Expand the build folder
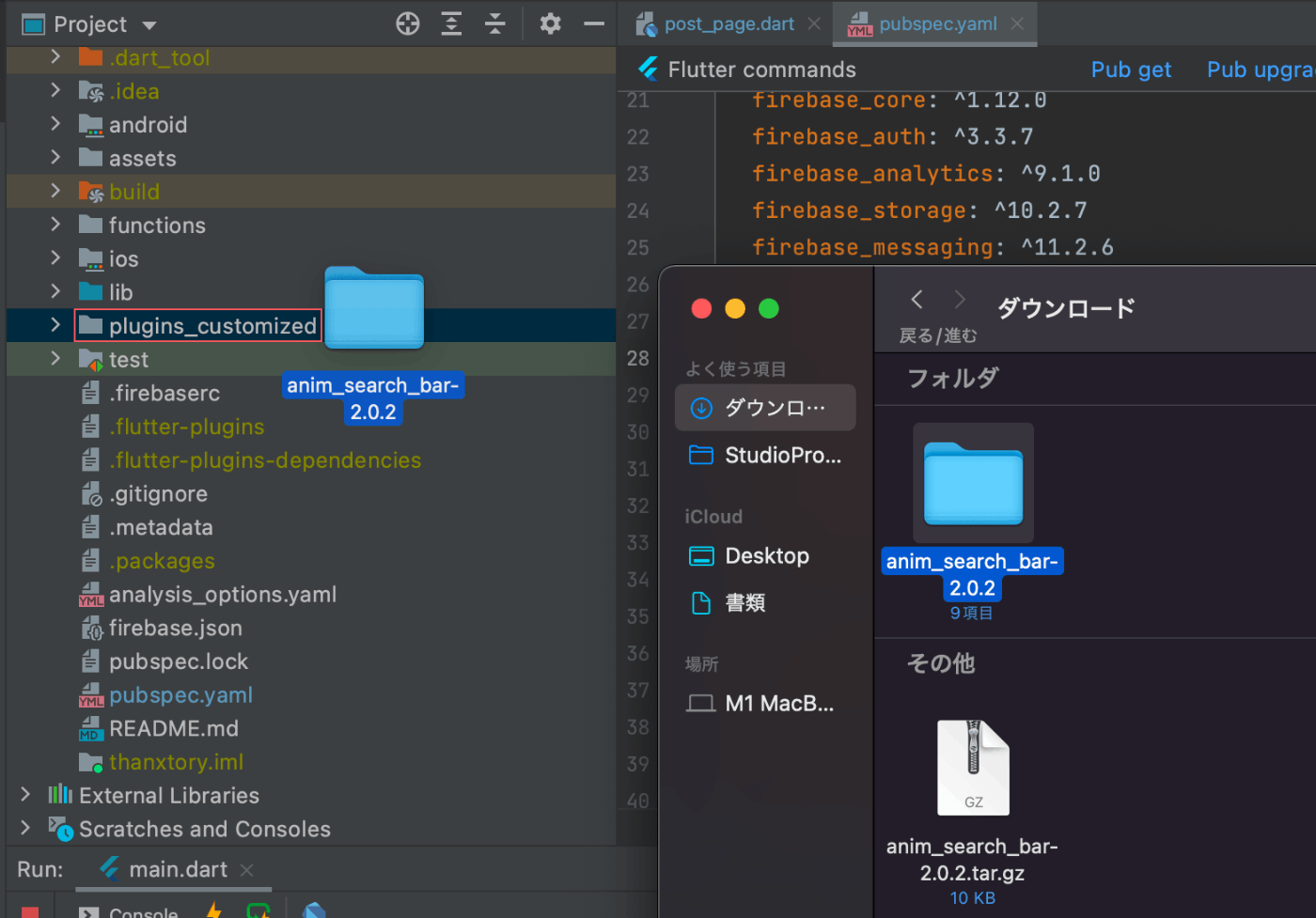 pos(55,191)
